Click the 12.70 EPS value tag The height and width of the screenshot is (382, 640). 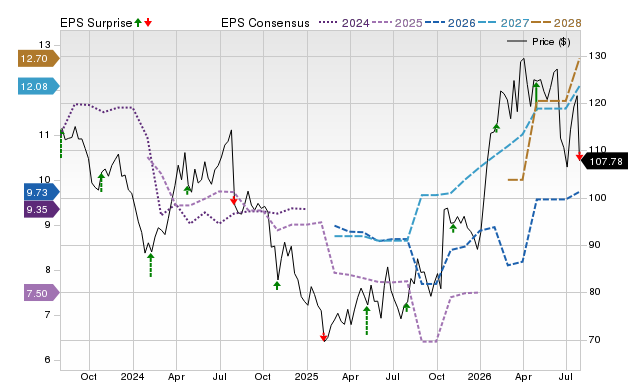click(38, 58)
